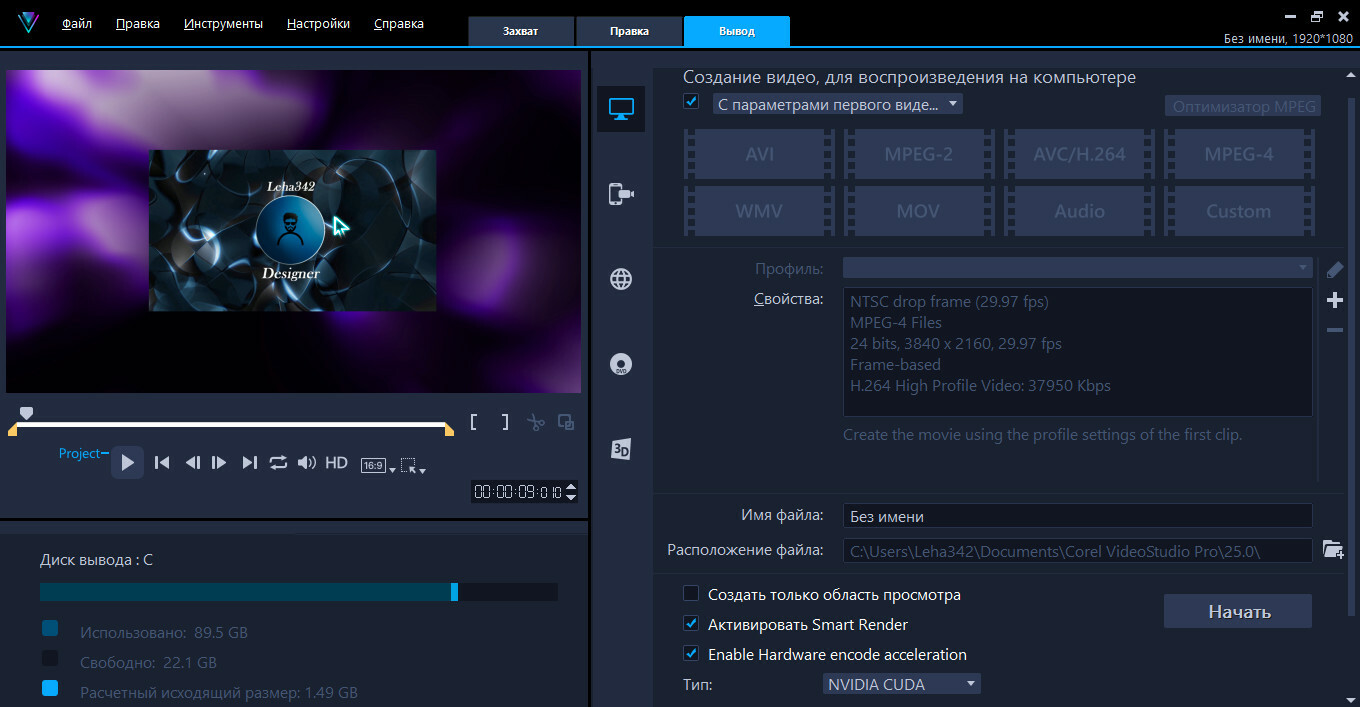Open the Web upload category globe icon

(x=621, y=279)
